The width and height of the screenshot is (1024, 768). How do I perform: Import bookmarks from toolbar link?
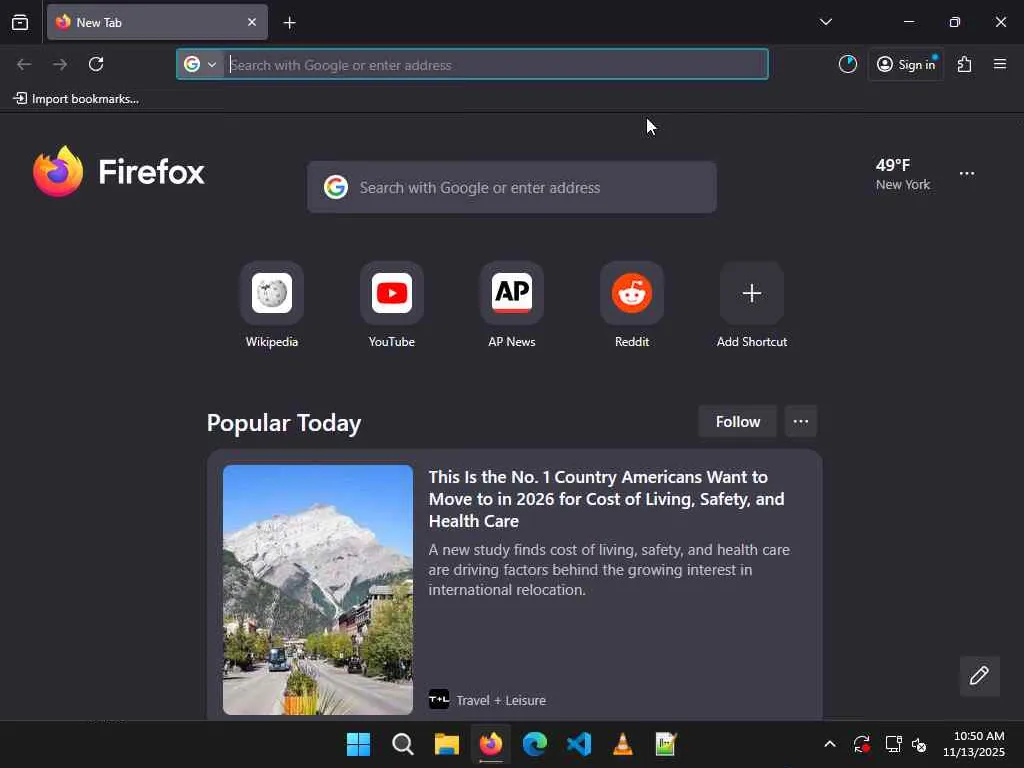click(76, 99)
